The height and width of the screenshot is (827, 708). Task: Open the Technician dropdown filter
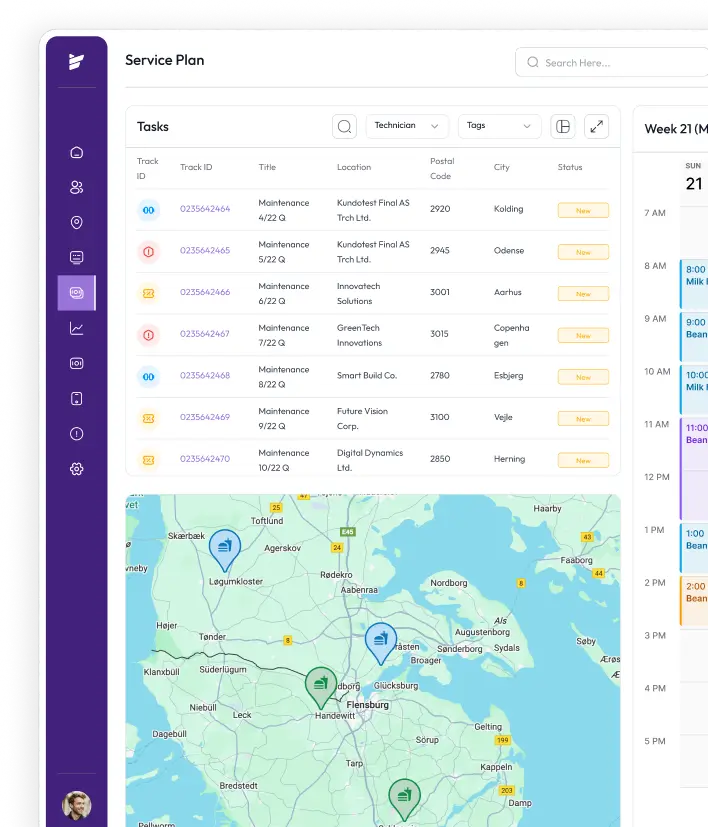(x=407, y=126)
